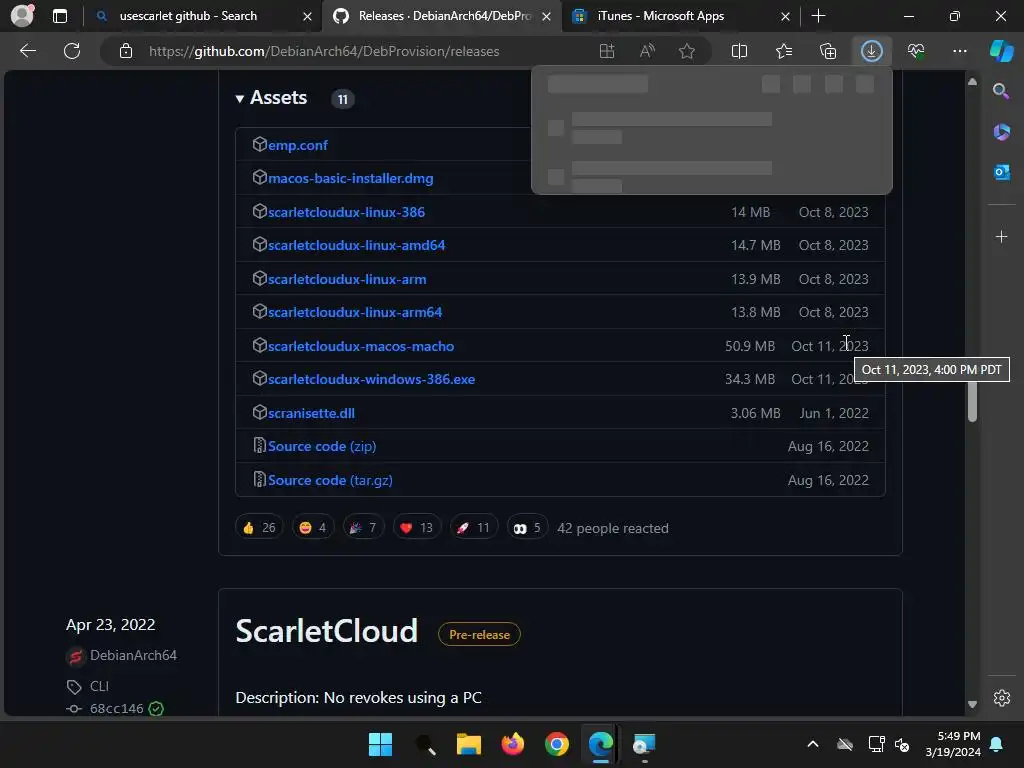This screenshot has height=768, width=1024.
Task: Toggle the Downloads panel button
Action: tap(872, 51)
